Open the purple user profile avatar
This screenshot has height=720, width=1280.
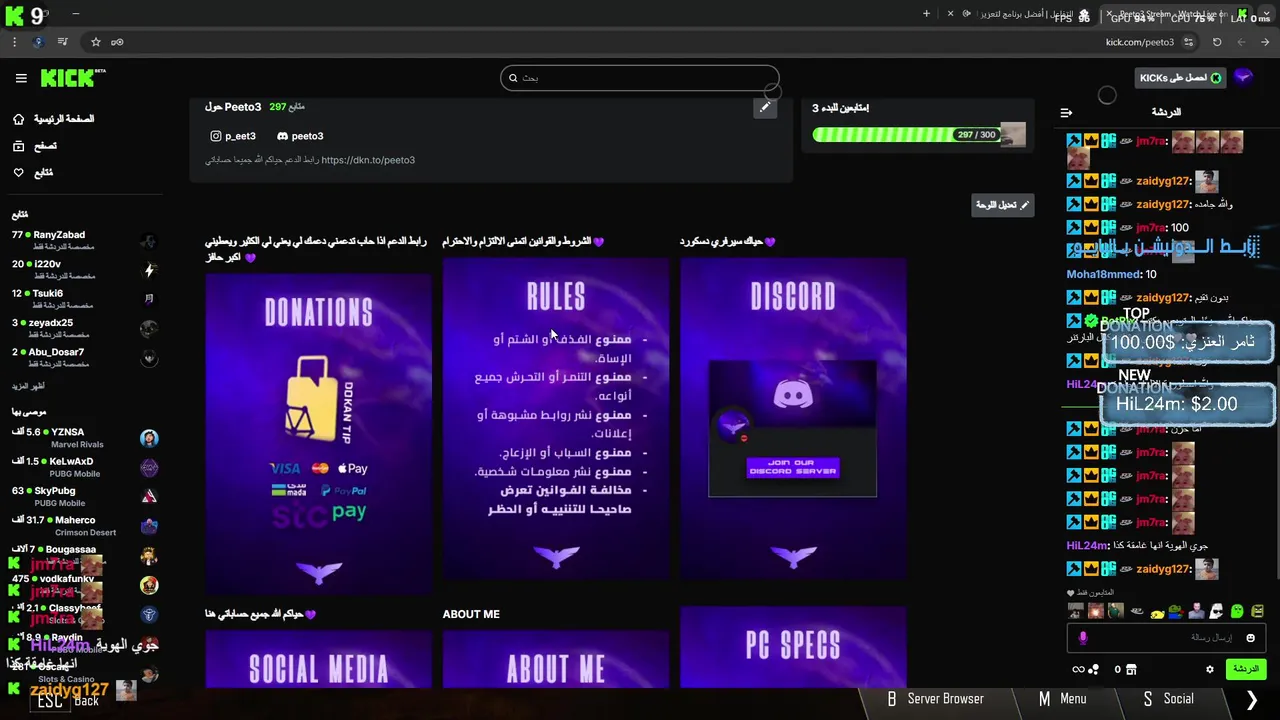pos(1243,77)
